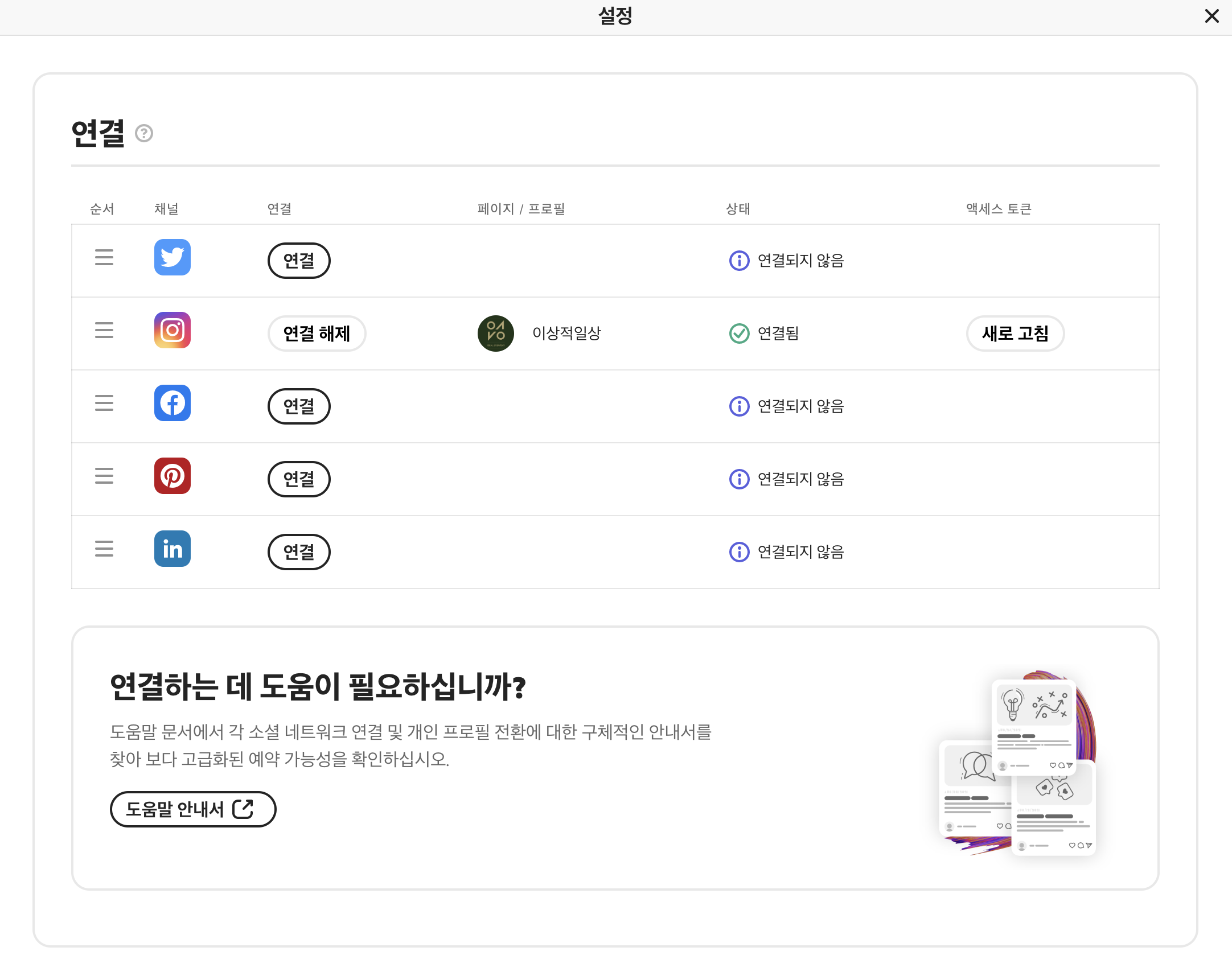Connect the LinkedIn channel
1232x980 pixels.
click(299, 551)
